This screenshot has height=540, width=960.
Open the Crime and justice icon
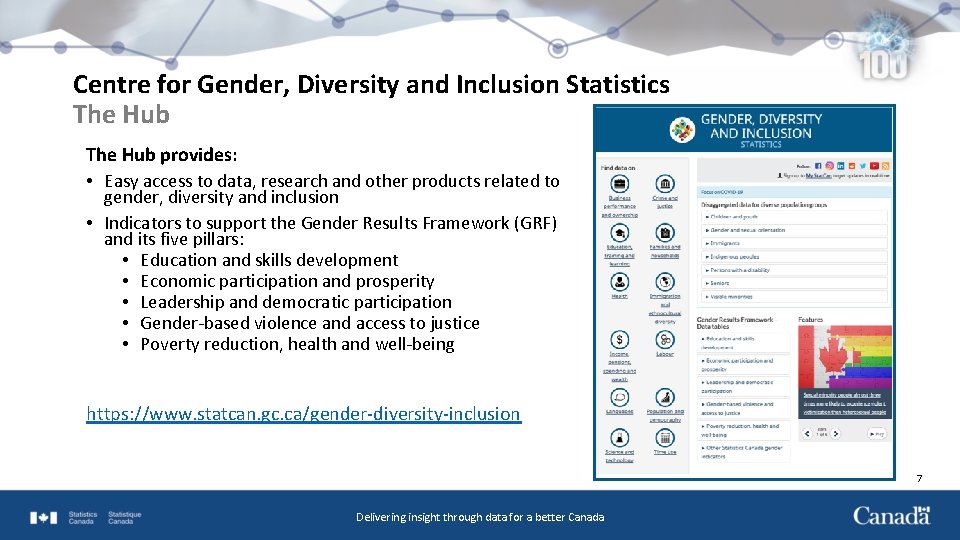[665, 184]
